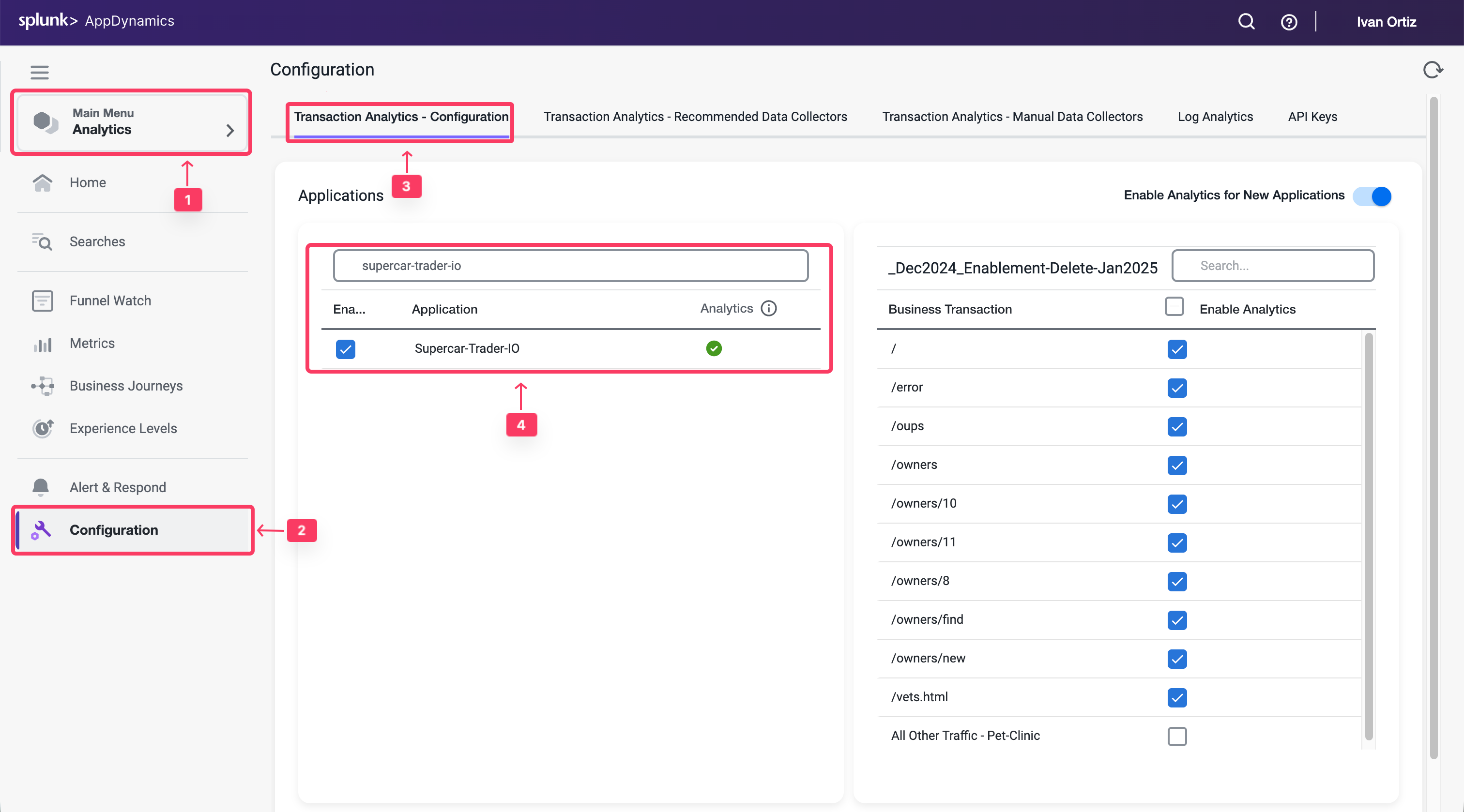Open the help icon in the header
The height and width of the screenshot is (812, 1464).
tap(1289, 22)
